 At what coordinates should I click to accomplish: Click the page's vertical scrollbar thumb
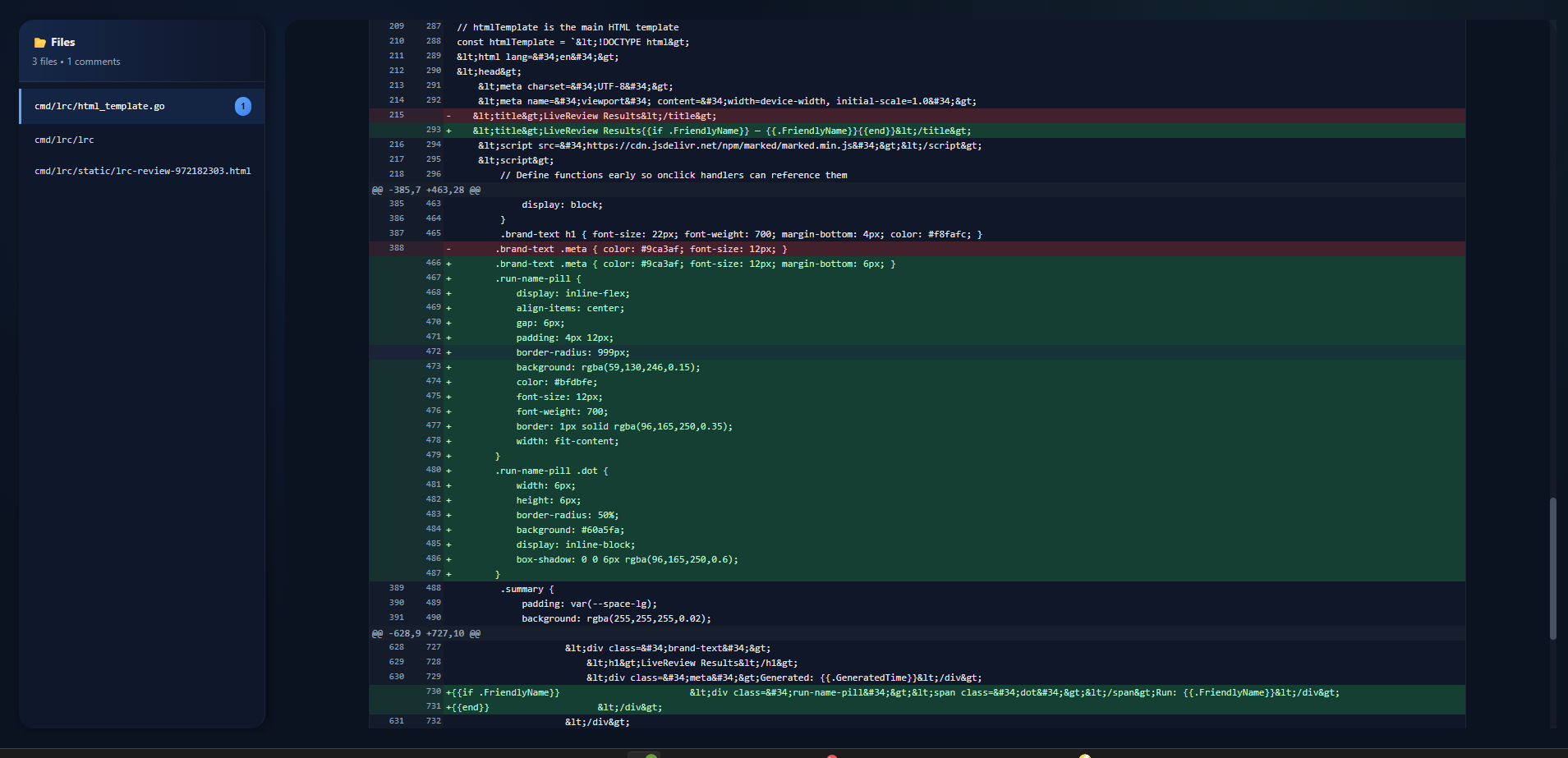coord(1552,568)
